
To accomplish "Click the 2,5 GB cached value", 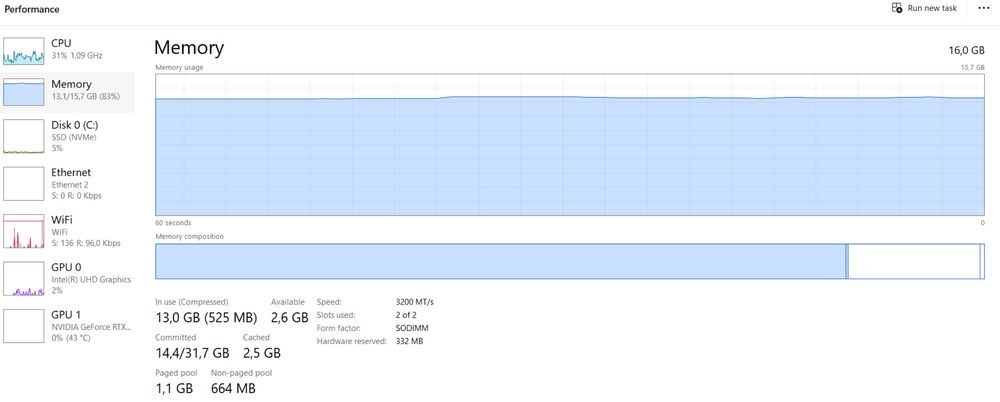I will pos(261,353).
